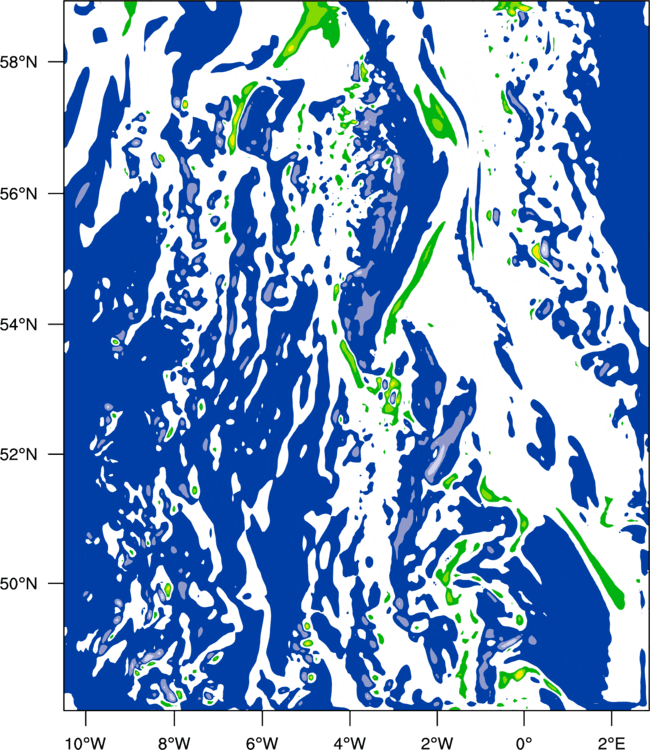The height and width of the screenshot is (750, 650).
Task: Click the 50°N latitude label
Action: (19, 584)
